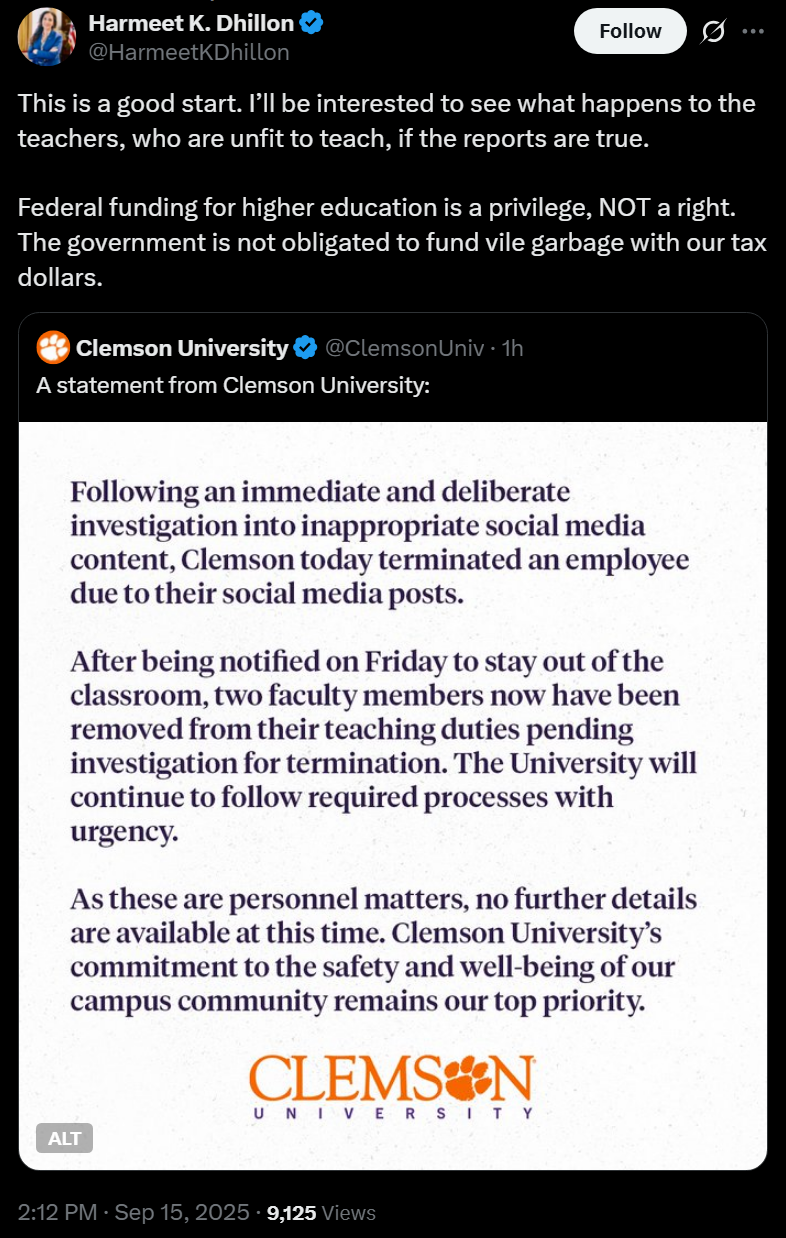Open the Grok explain-post icon
Screen dimensions: 786x1238
tap(713, 32)
